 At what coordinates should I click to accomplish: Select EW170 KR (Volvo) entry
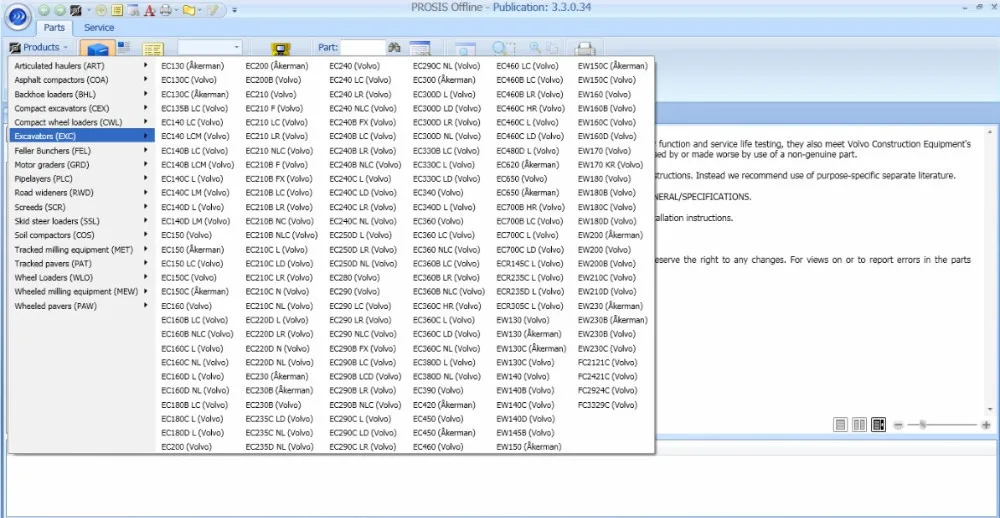pos(610,165)
